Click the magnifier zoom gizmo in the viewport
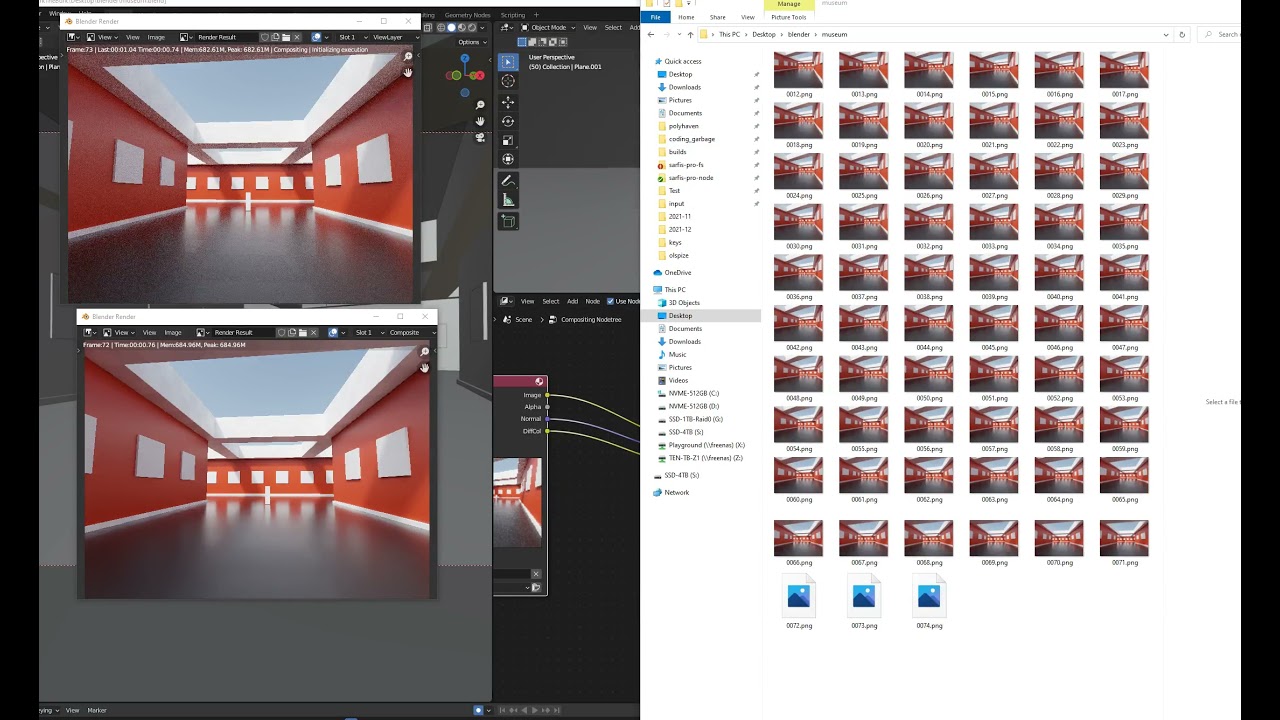 pos(480,104)
